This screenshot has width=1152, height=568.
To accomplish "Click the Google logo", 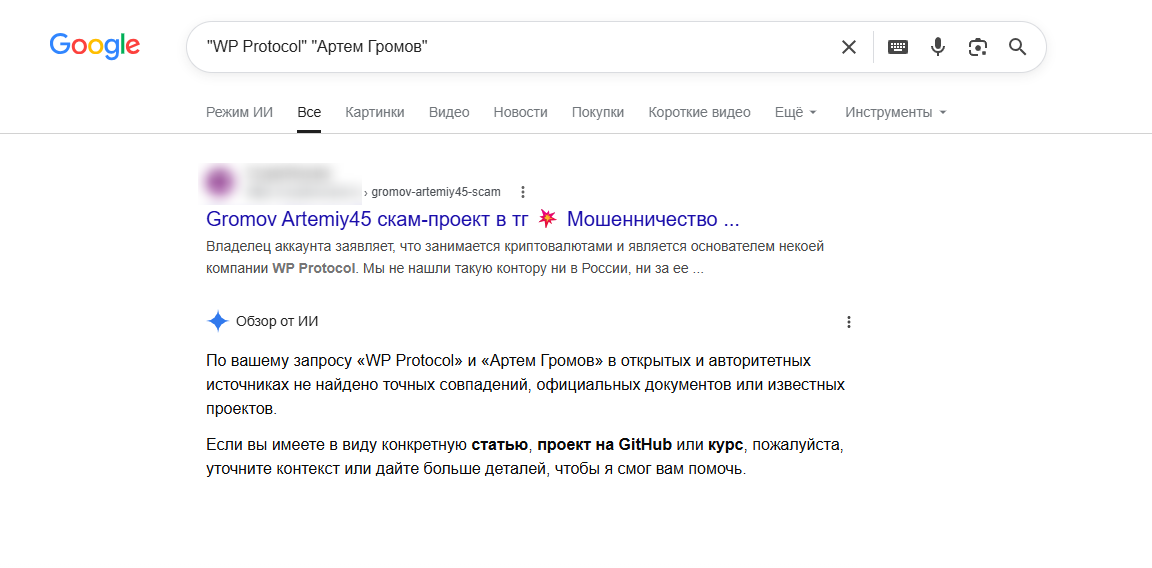I will [x=95, y=46].
